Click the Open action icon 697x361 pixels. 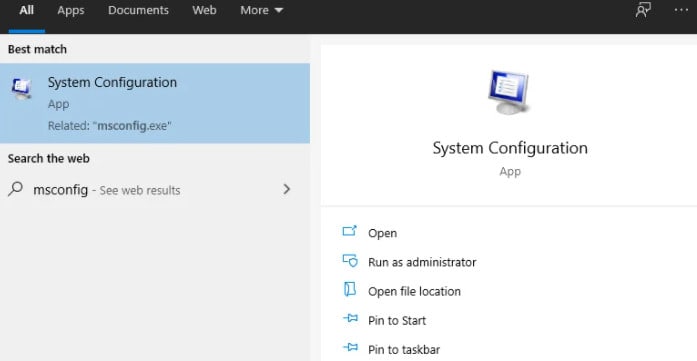pos(350,232)
